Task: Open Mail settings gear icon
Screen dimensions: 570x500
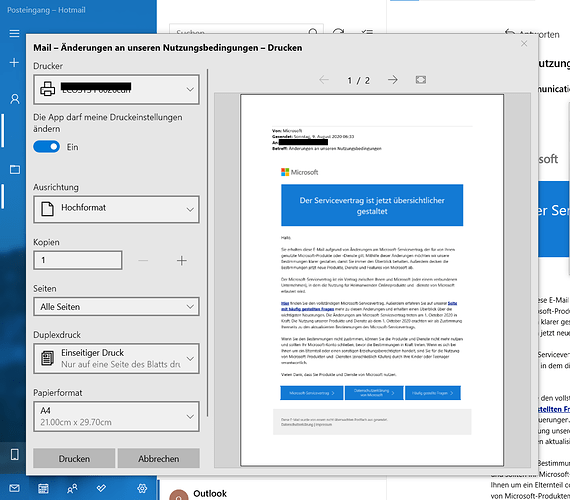Action: [142, 488]
